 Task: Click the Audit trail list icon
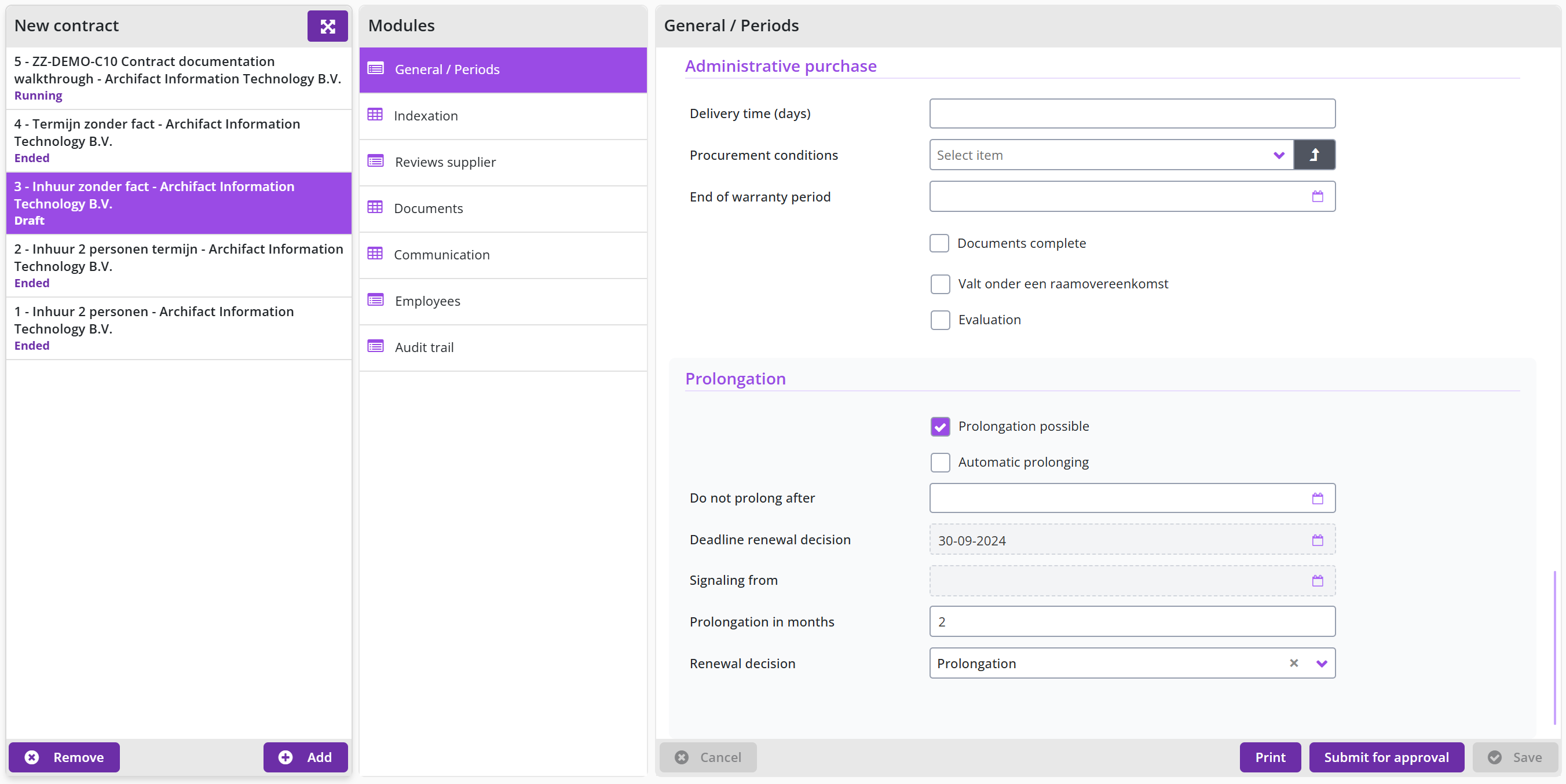point(376,346)
